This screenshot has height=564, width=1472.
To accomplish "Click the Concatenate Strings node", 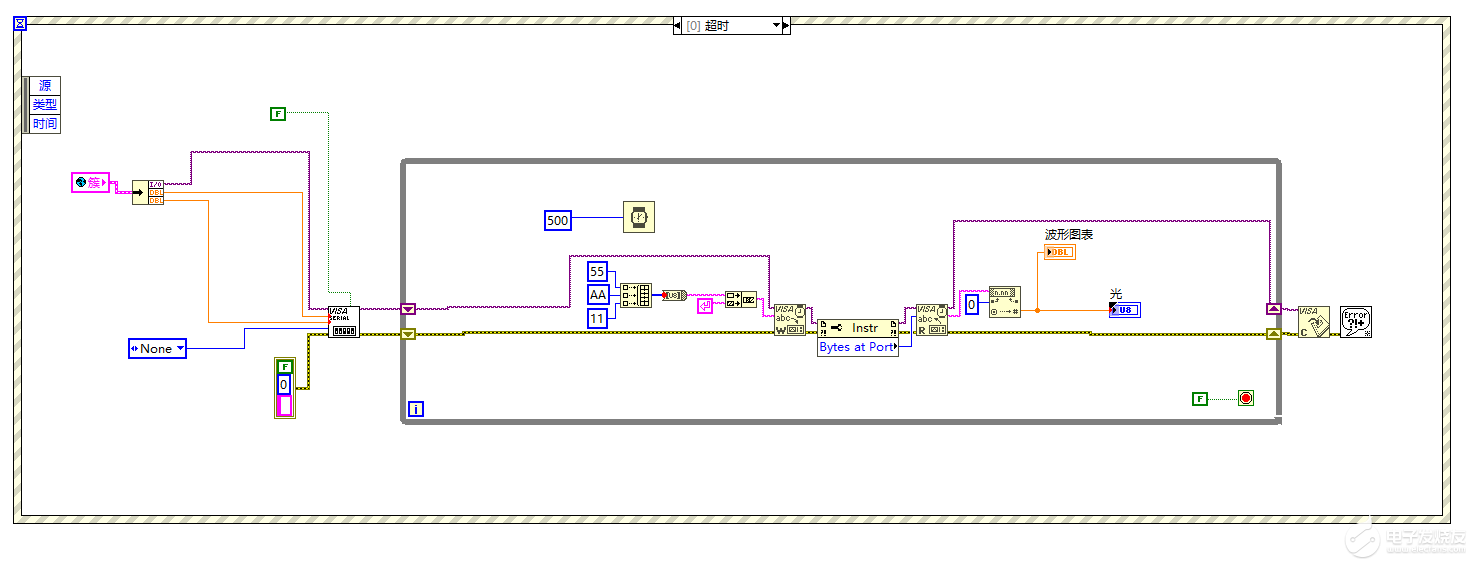I will click(x=741, y=298).
